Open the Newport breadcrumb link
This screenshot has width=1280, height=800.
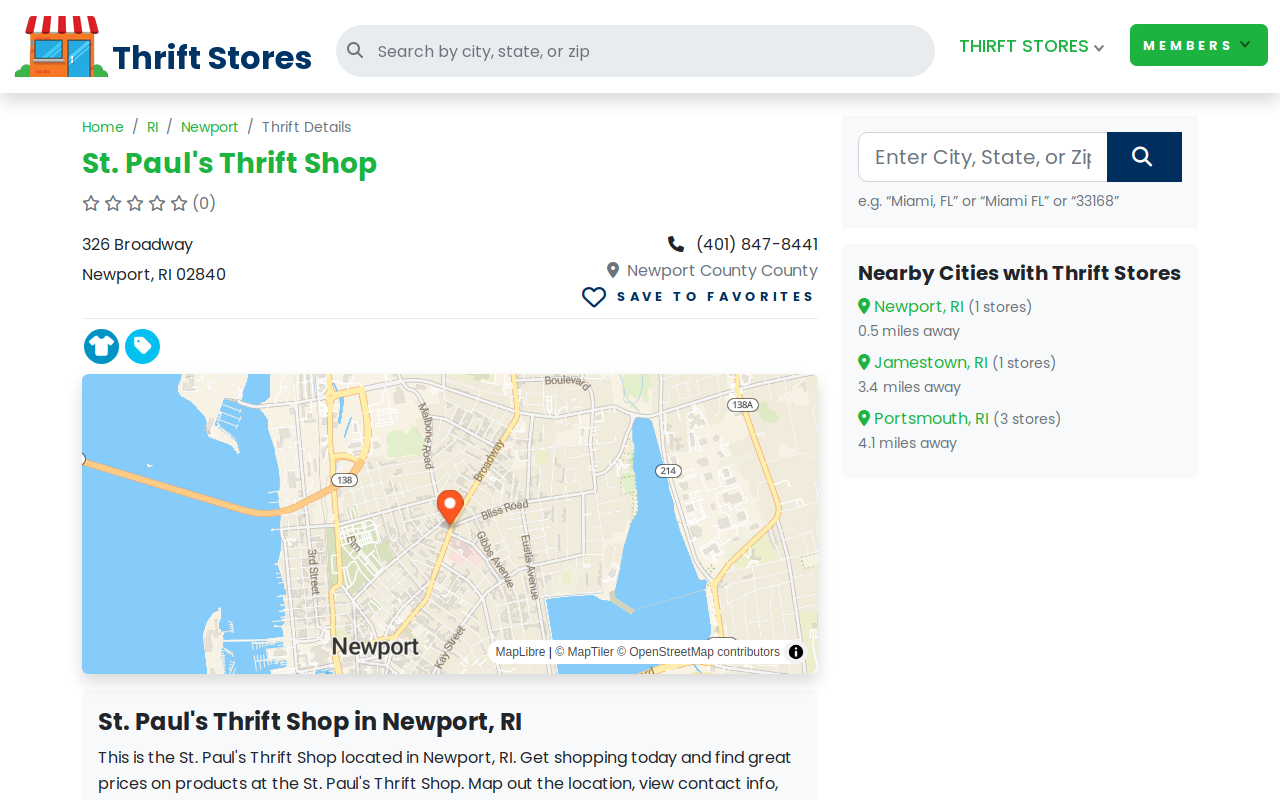coord(210,127)
